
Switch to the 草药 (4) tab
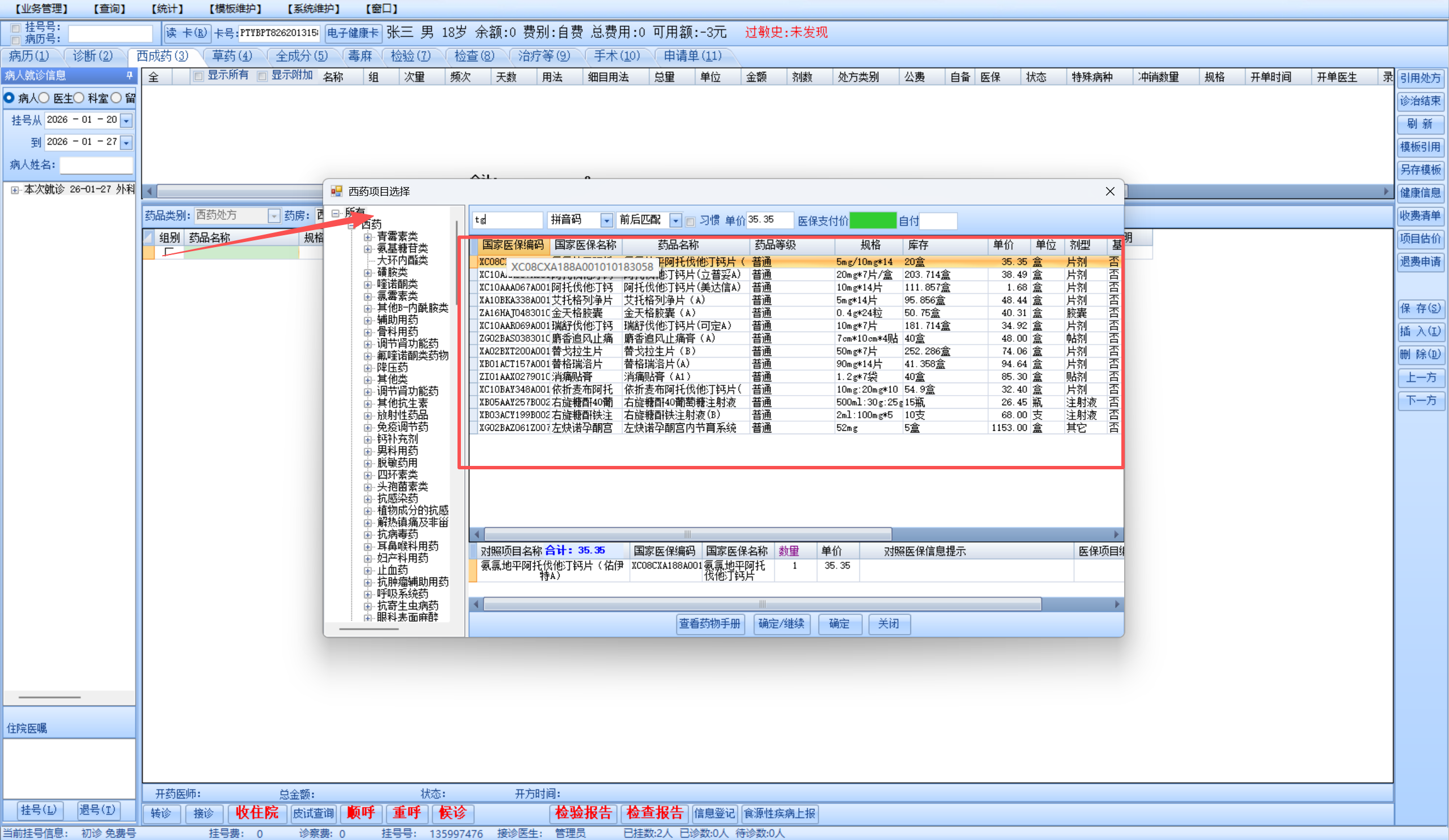(x=231, y=56)
